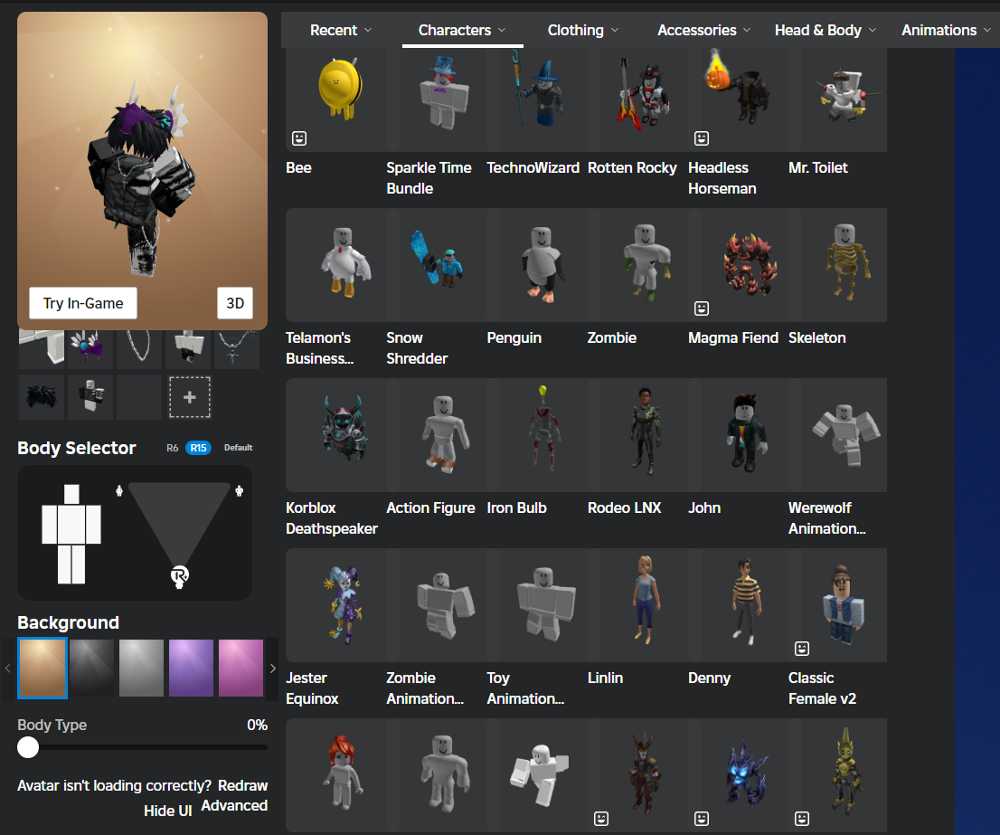Select the Linlin character thumbnail
Image resolution: width=1000 pixels, height=835 pixels.
point(636,605)
